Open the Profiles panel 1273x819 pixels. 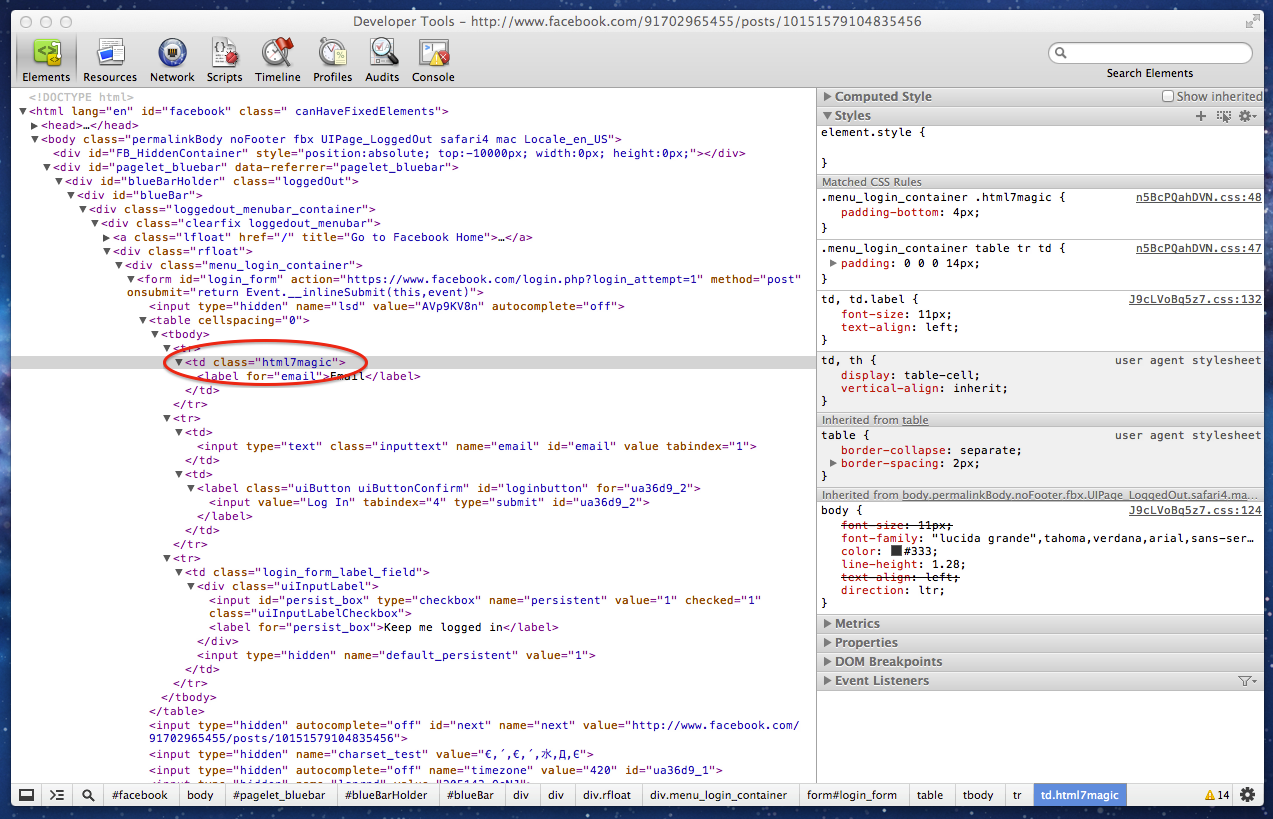[x=332, y=60]
